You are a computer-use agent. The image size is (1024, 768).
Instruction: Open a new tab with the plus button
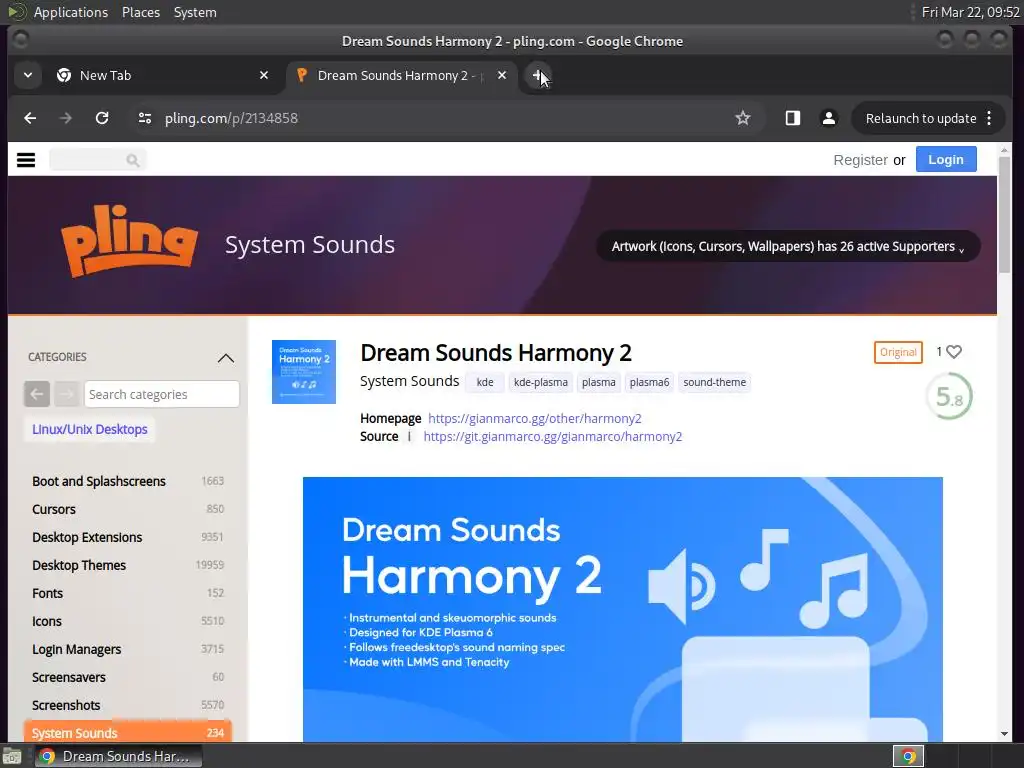(537, 76)
